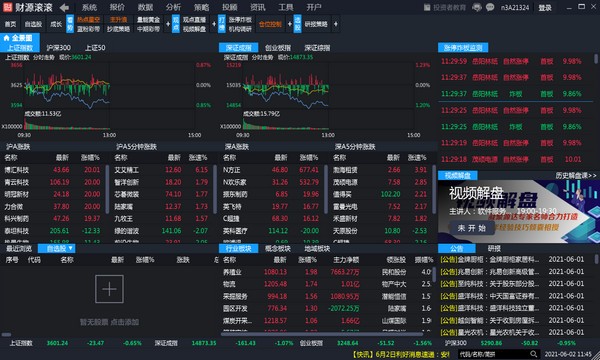Click the plus icon after 量能黄金

pyautogui.click(x=168, y=24)
